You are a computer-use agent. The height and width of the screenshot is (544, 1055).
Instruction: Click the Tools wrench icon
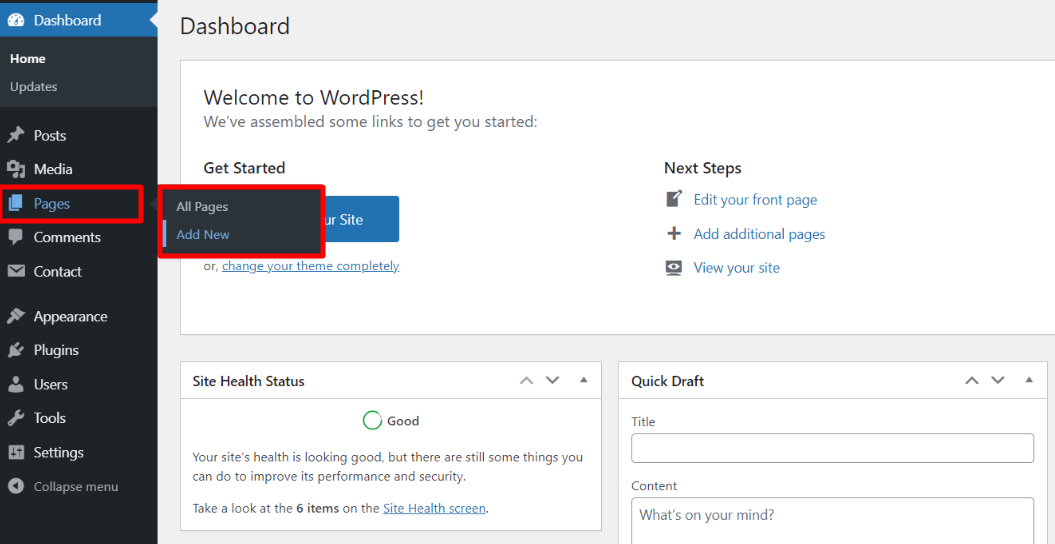pyautogui.click(x=16, y=418)
